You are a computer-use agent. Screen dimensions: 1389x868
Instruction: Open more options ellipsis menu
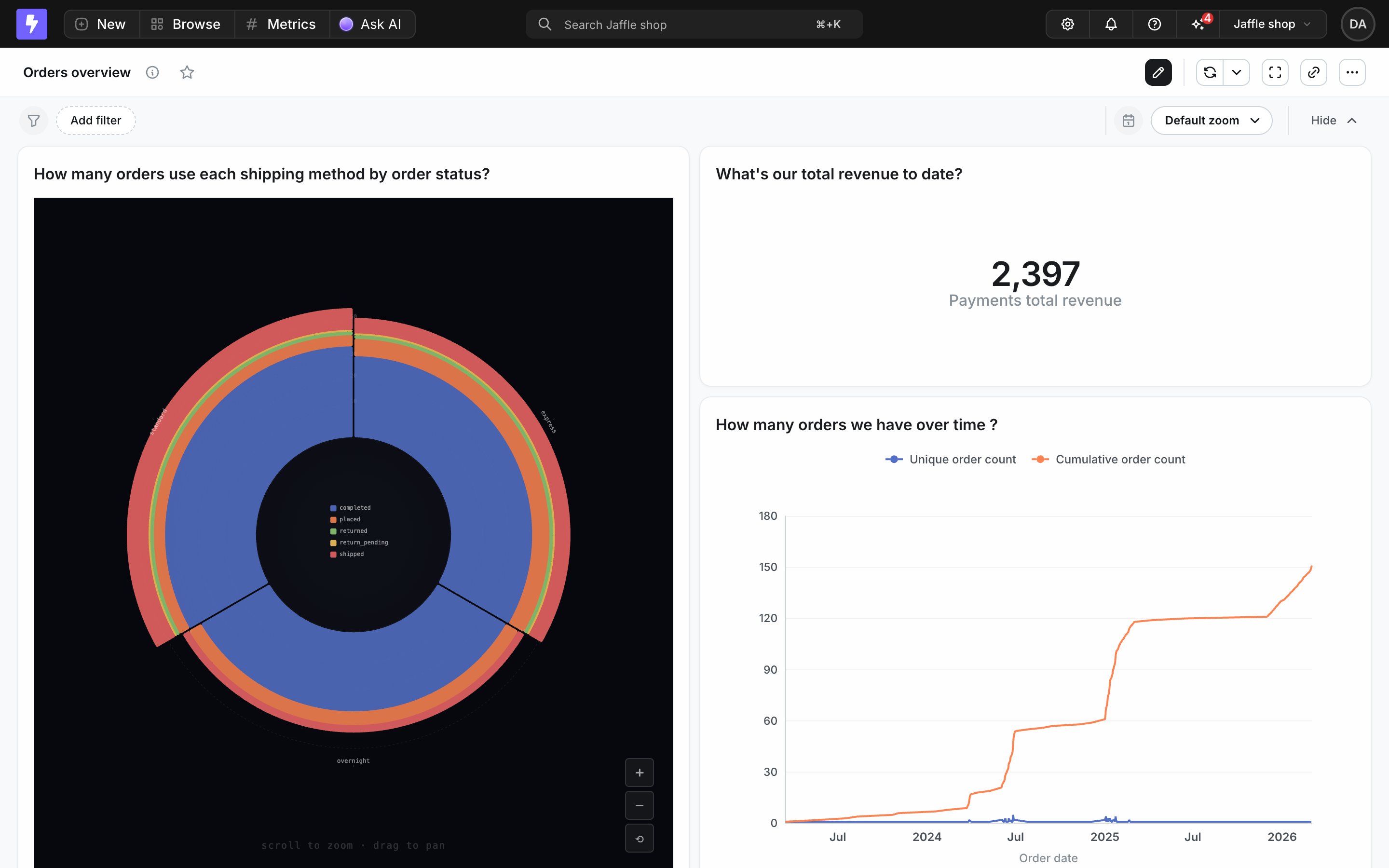[1352, 72]
